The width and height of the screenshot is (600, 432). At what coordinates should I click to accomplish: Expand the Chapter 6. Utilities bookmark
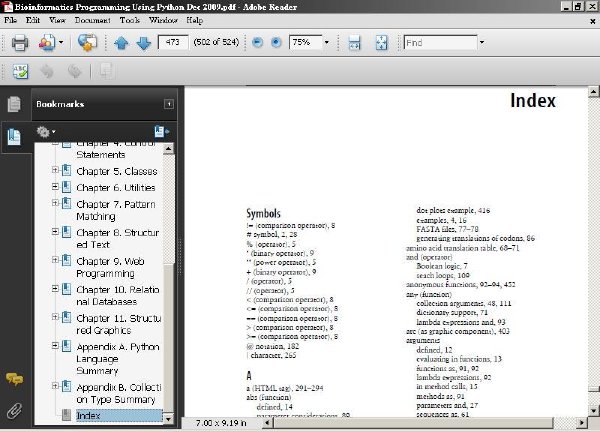coord(55,186)
